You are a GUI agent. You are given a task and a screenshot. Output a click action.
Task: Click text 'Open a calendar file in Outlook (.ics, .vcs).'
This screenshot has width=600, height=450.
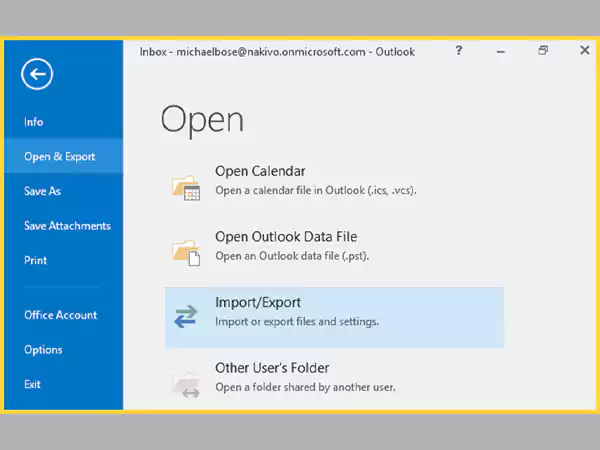[x=316, y=190]
